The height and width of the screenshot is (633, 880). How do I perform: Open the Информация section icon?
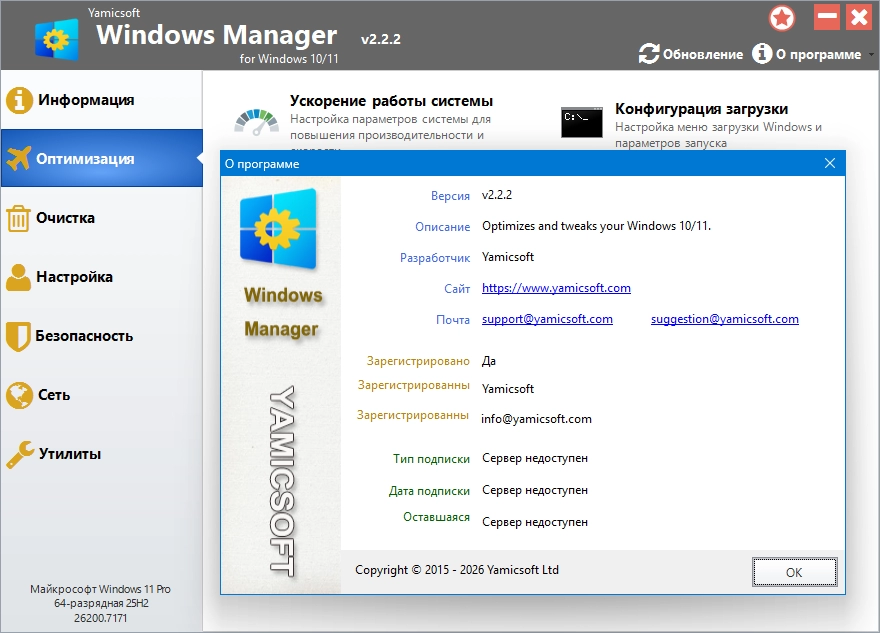[x=19, y=100]
